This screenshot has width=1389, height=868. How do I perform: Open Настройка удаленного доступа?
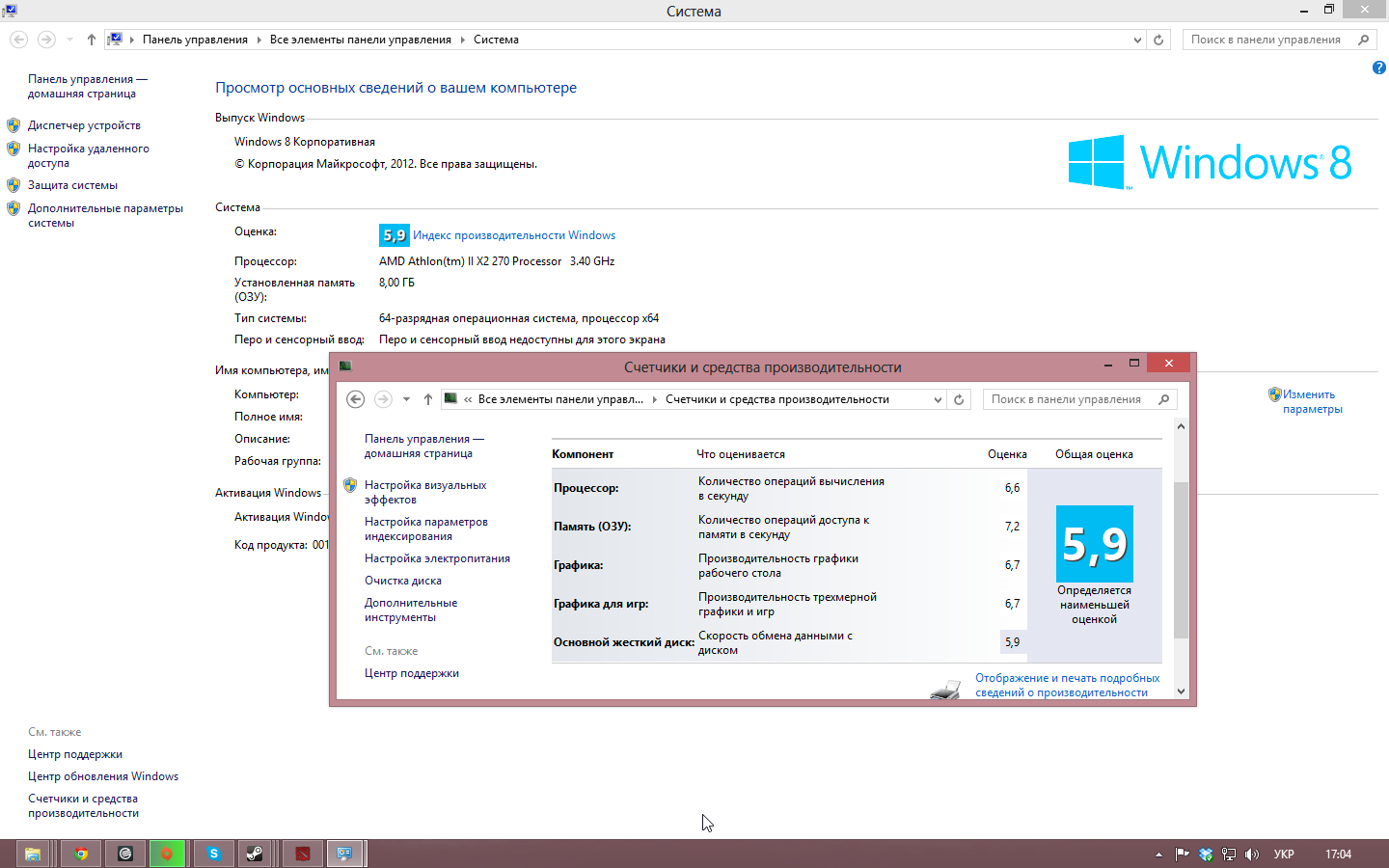(x=89, y=156)
